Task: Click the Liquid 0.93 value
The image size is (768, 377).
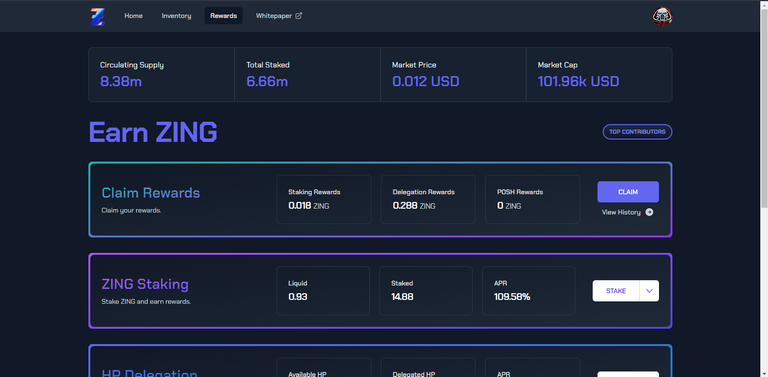Action: pyautogui.click(x=298, y=297)
